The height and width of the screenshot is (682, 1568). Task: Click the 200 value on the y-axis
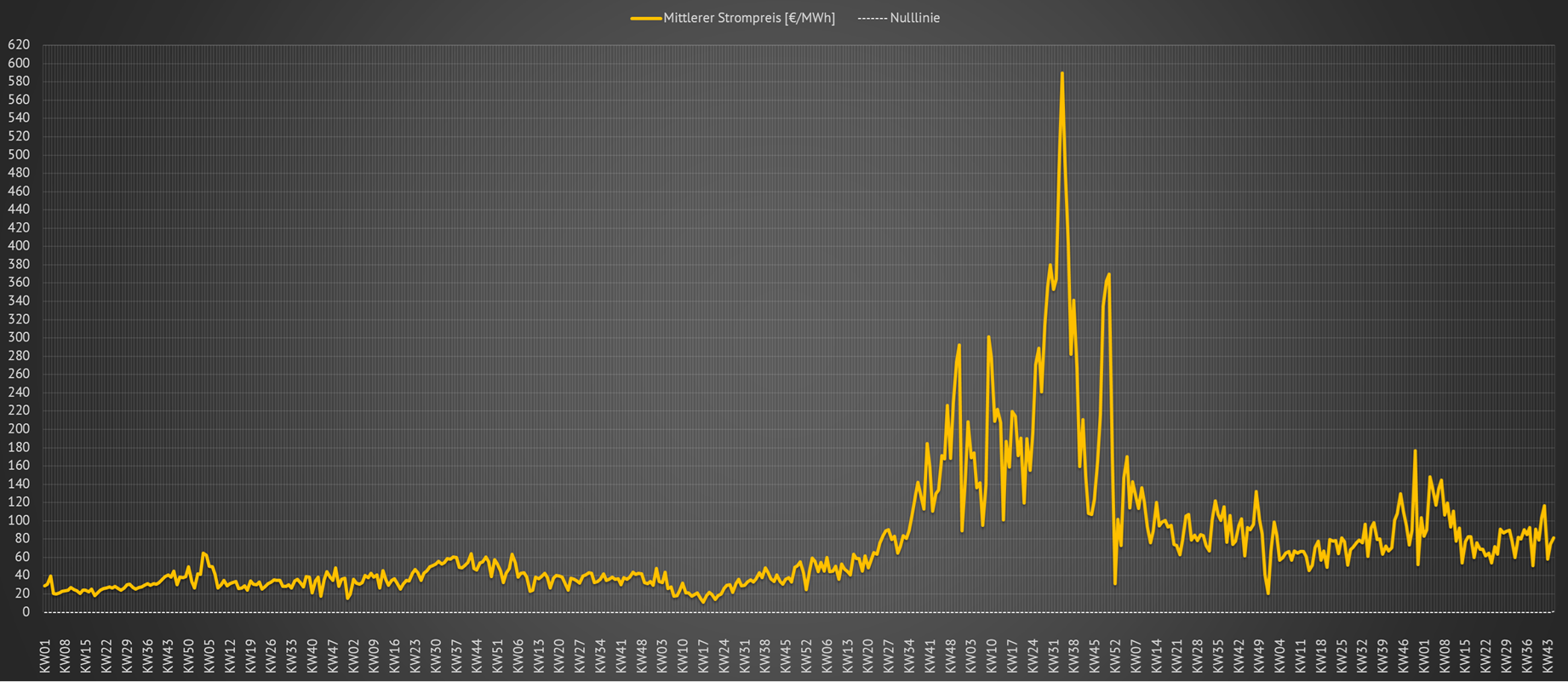(19, 429)
